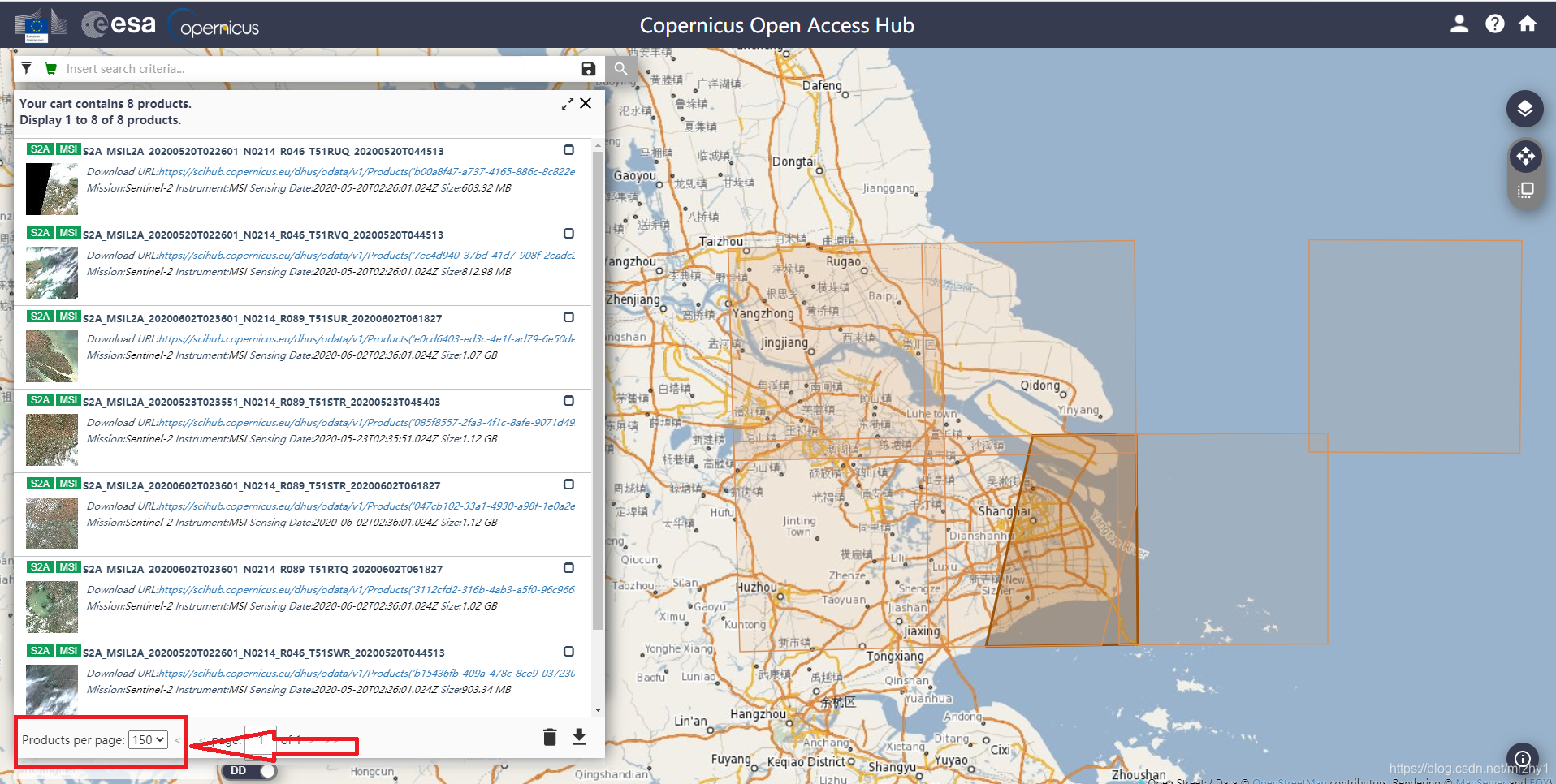Click thumbnail of T51RTQ product

tap(52, 607)
